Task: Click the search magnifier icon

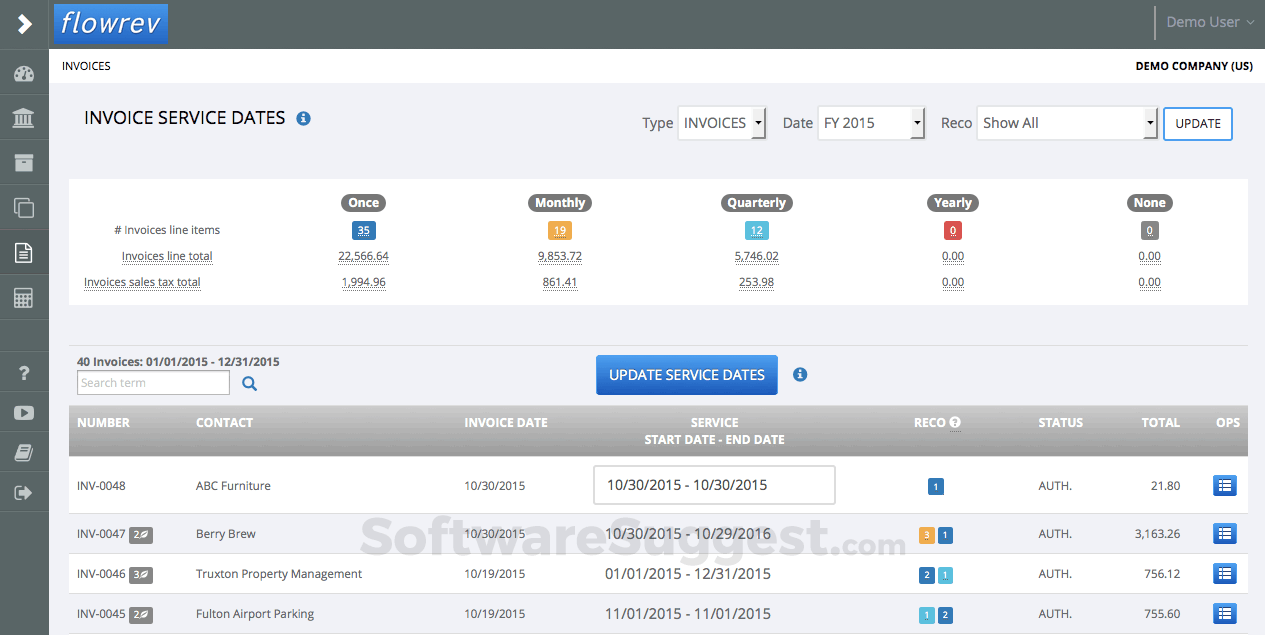Action: click(x=248, y=383)
